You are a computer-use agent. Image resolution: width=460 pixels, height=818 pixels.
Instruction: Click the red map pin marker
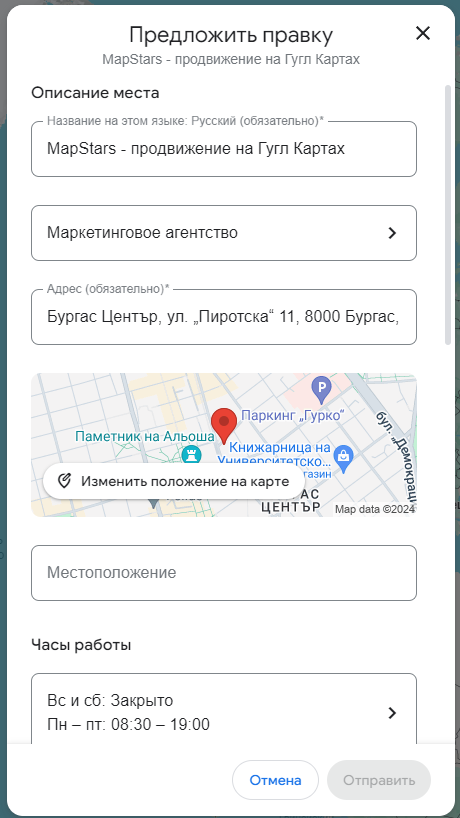(x=224, y=426)
